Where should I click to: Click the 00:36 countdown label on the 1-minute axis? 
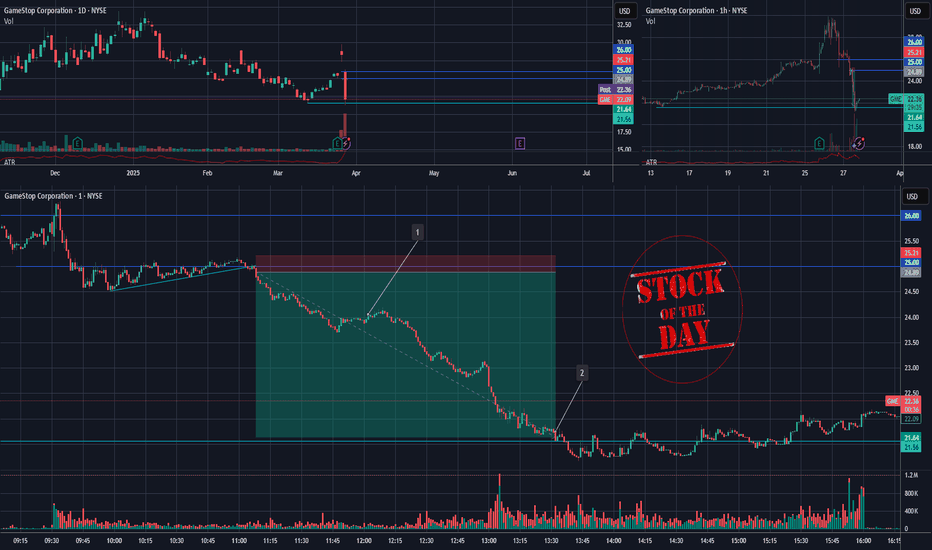tap(911, 410)
